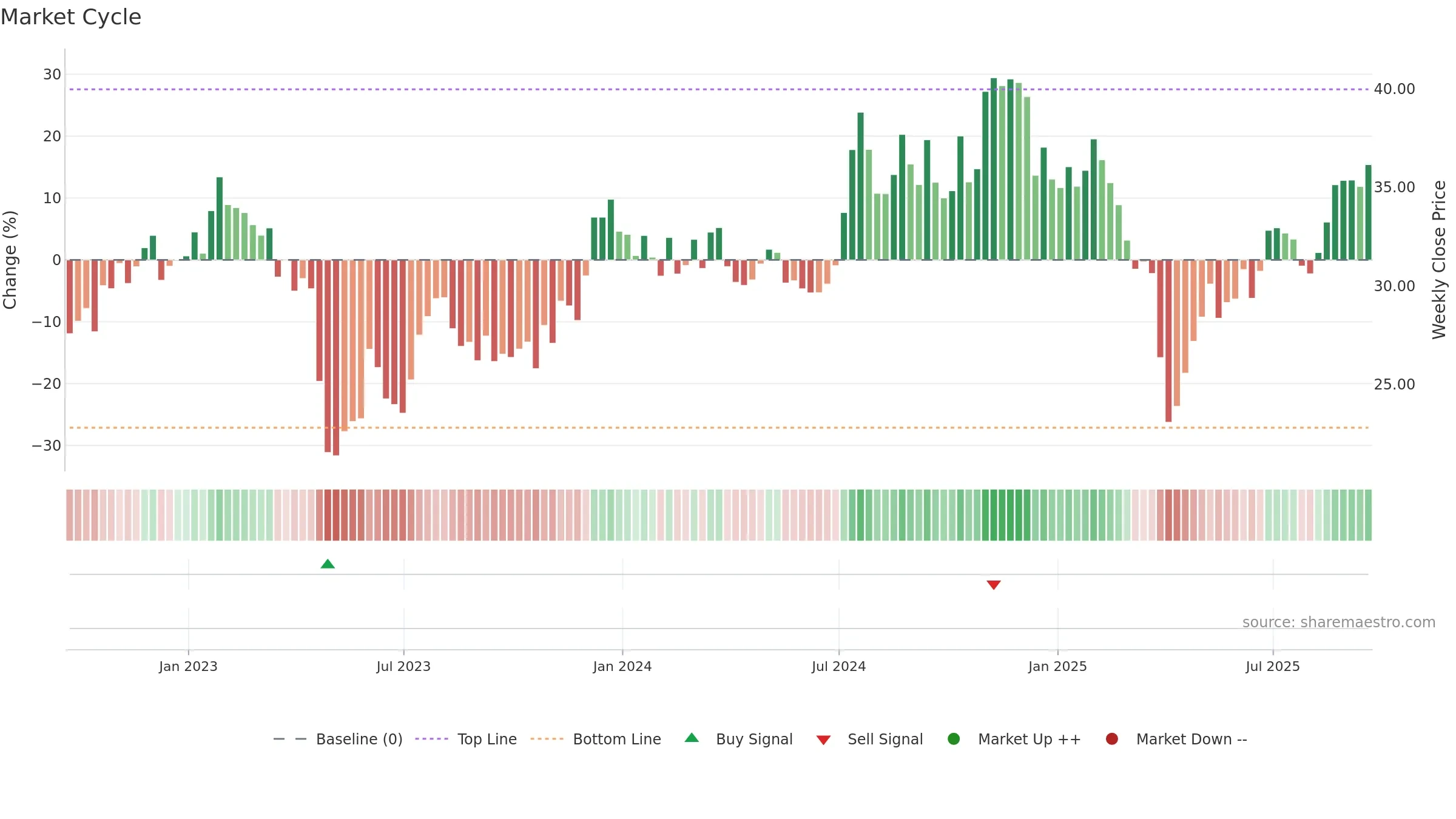Toggle the Buy Signal legend entry
Image resolution: width=1456 pixels, height=819 pixels.
[738, 740]
